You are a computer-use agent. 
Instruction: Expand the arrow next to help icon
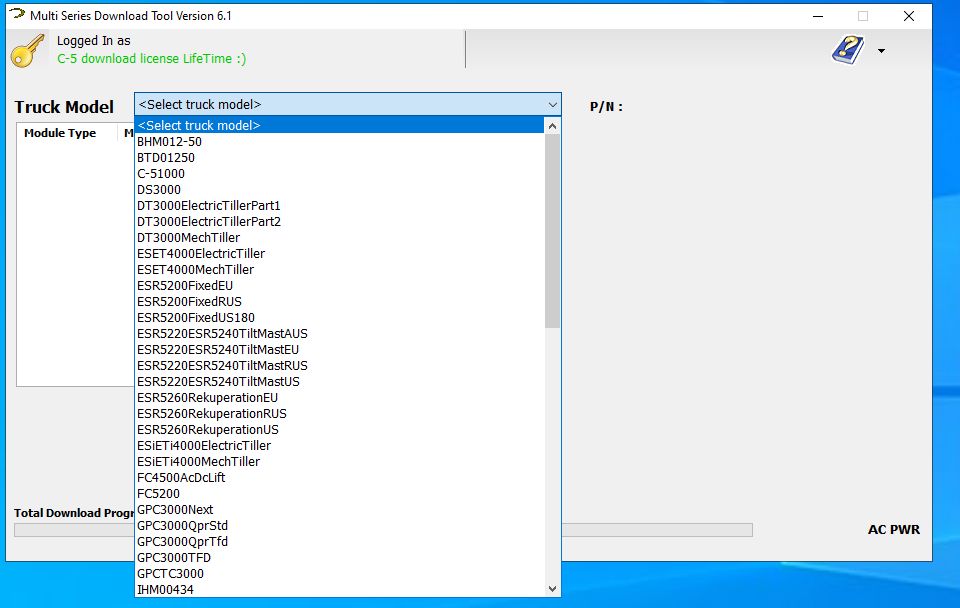pos(881,51)
